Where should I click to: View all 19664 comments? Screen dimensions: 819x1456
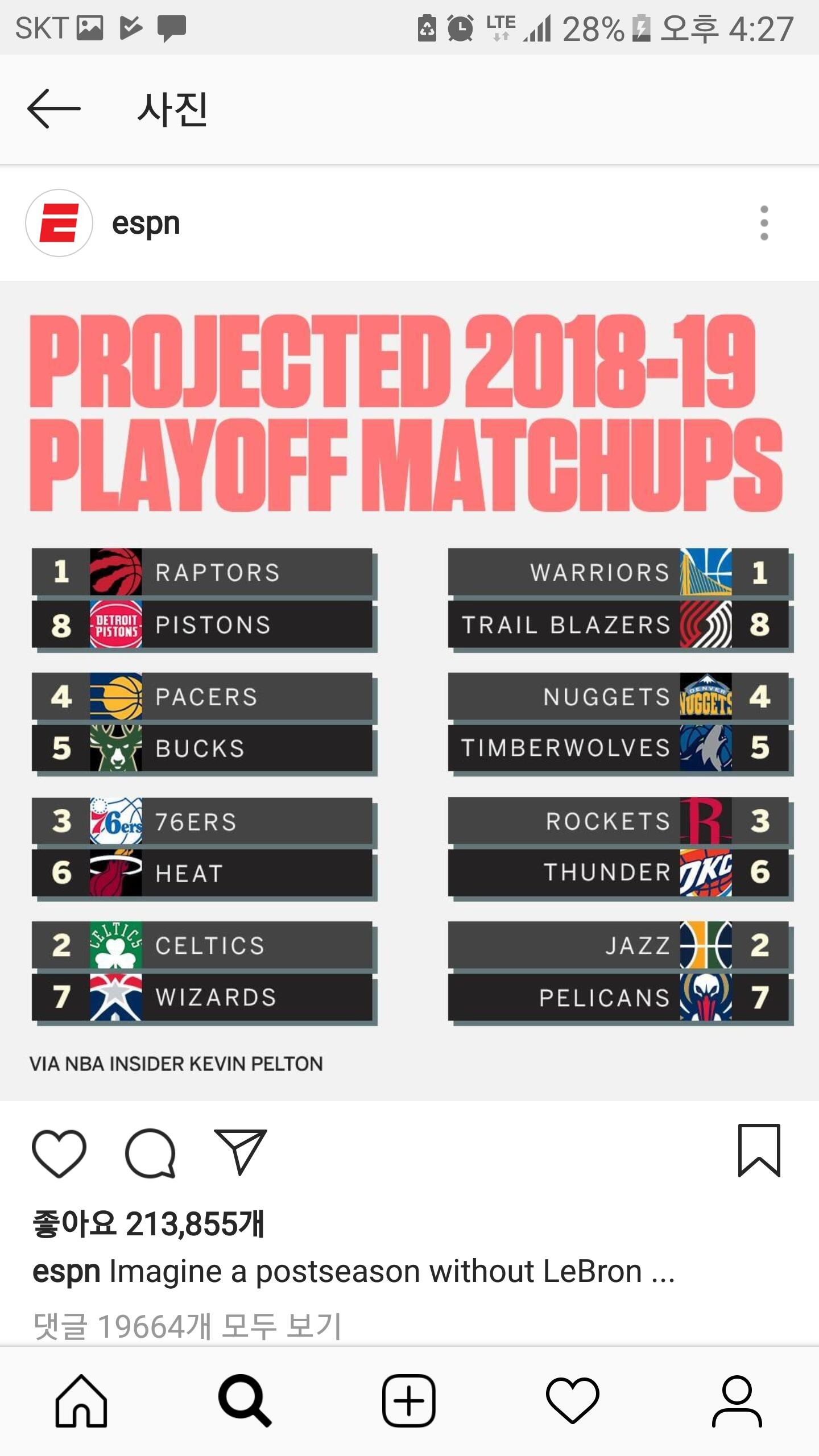click(188, 1326)
